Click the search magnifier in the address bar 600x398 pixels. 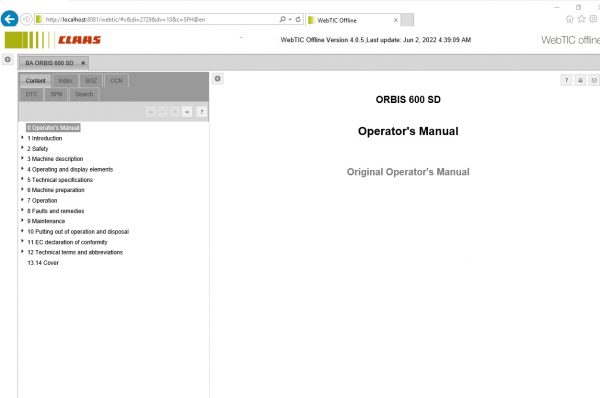point(282,19)
